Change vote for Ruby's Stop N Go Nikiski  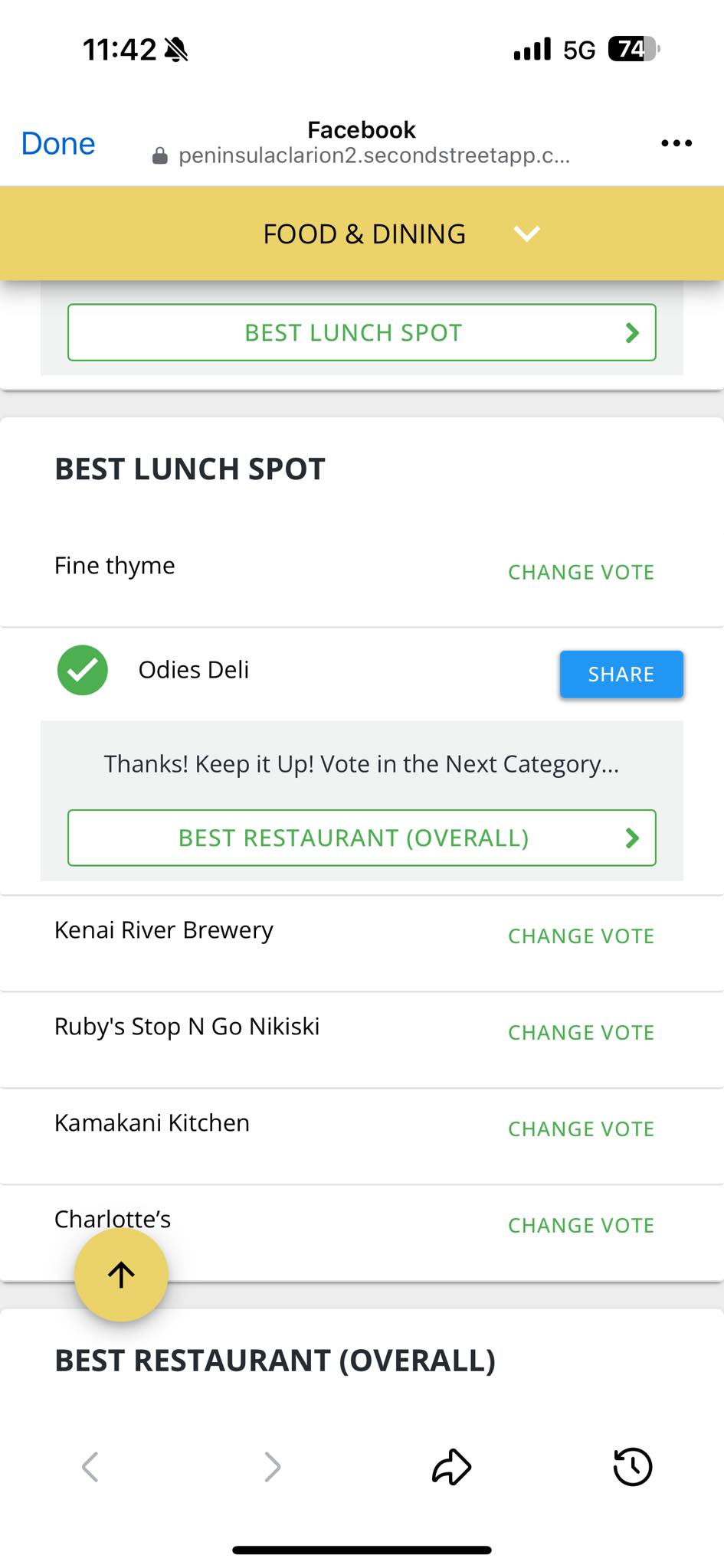[581, 1032]
